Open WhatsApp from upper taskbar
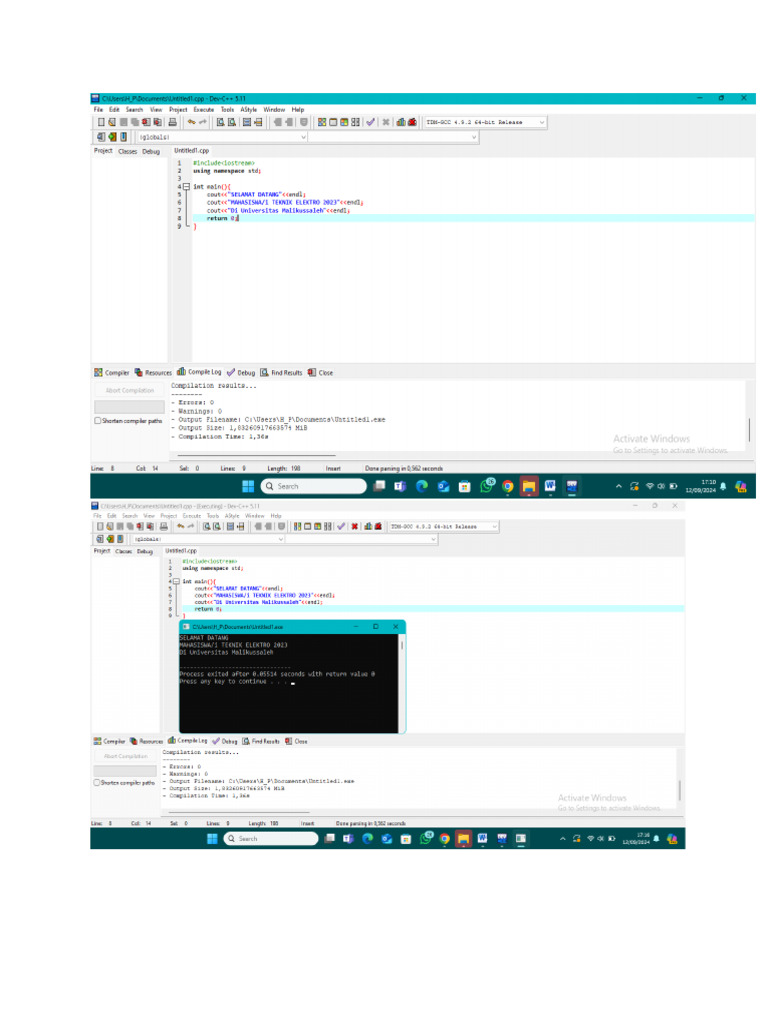Screen dimensions: 768x1024 point(487,487)
